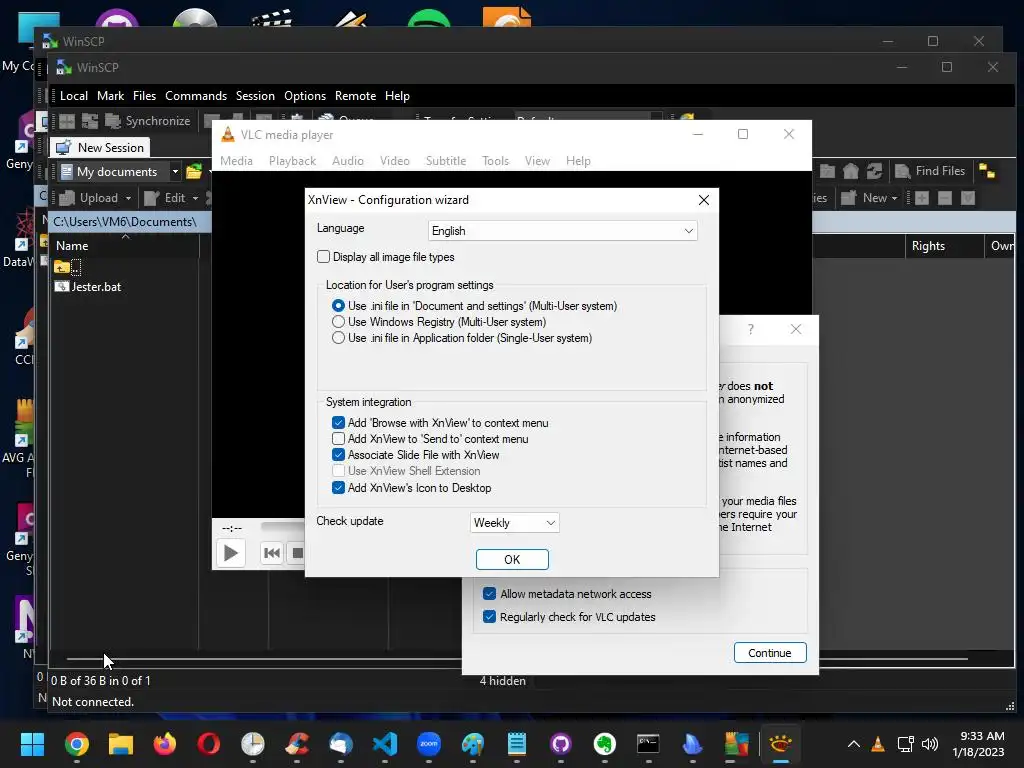This screenshot has width=1024, height=768.
Task: Open File Explorer from taskbar
Action: (x=121, y=744)
